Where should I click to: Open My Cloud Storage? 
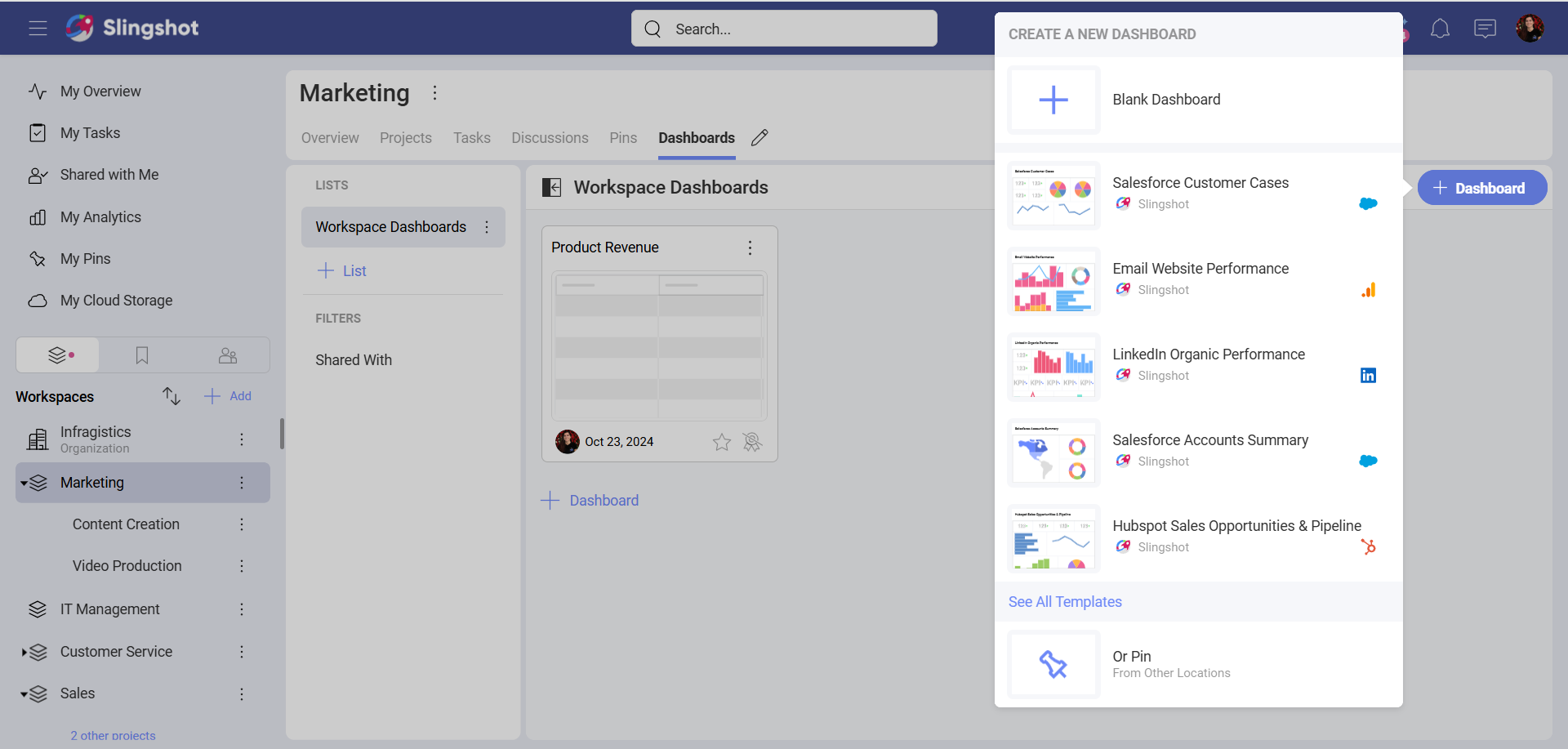pyautogui.click(x=115, y=300)
